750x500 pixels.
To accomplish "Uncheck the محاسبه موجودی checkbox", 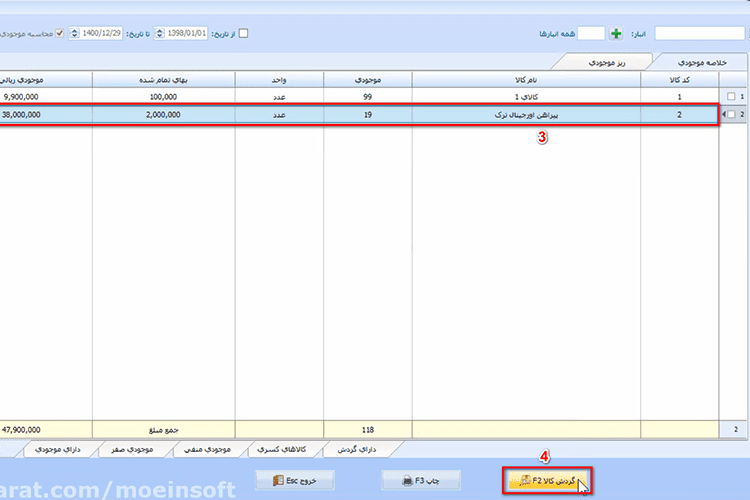I will (x=59, y=33).
